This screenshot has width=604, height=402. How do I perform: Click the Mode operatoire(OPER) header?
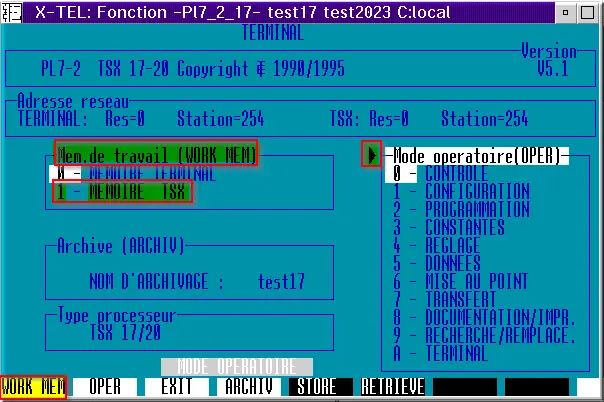477,156
